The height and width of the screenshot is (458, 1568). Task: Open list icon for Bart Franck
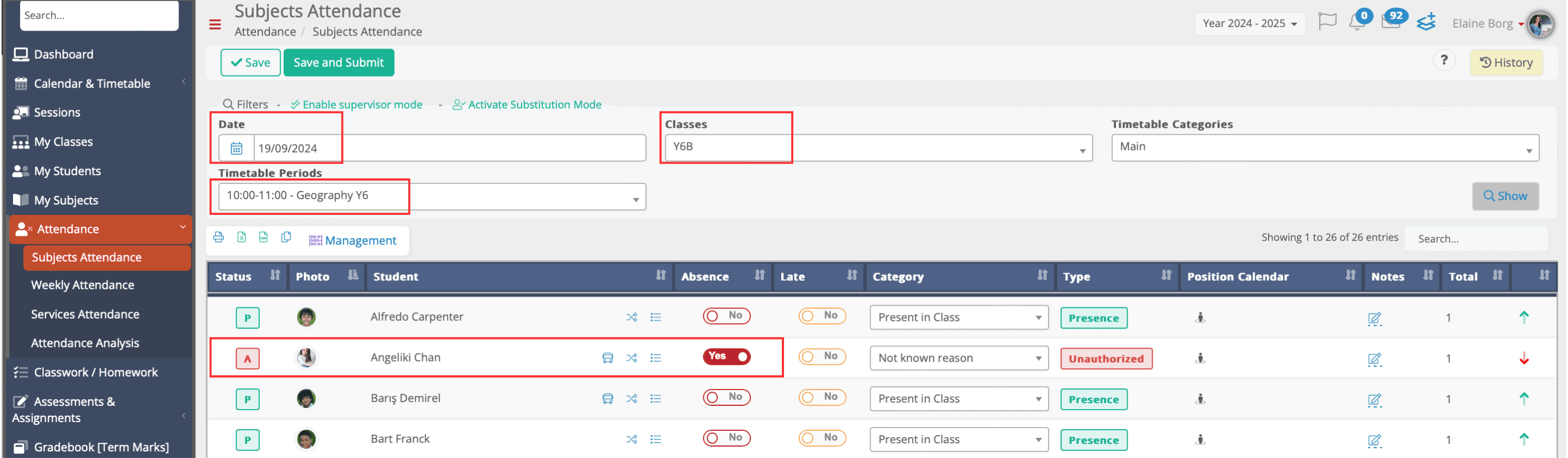[x=656, y=439]
